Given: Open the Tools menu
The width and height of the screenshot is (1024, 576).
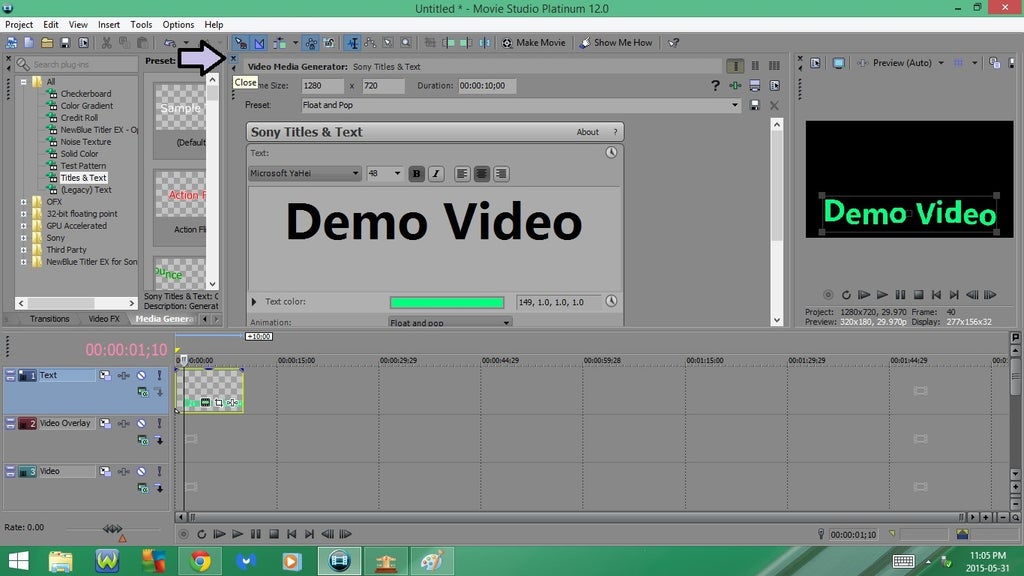Looking at the screenshot, I should coord(141,25).
